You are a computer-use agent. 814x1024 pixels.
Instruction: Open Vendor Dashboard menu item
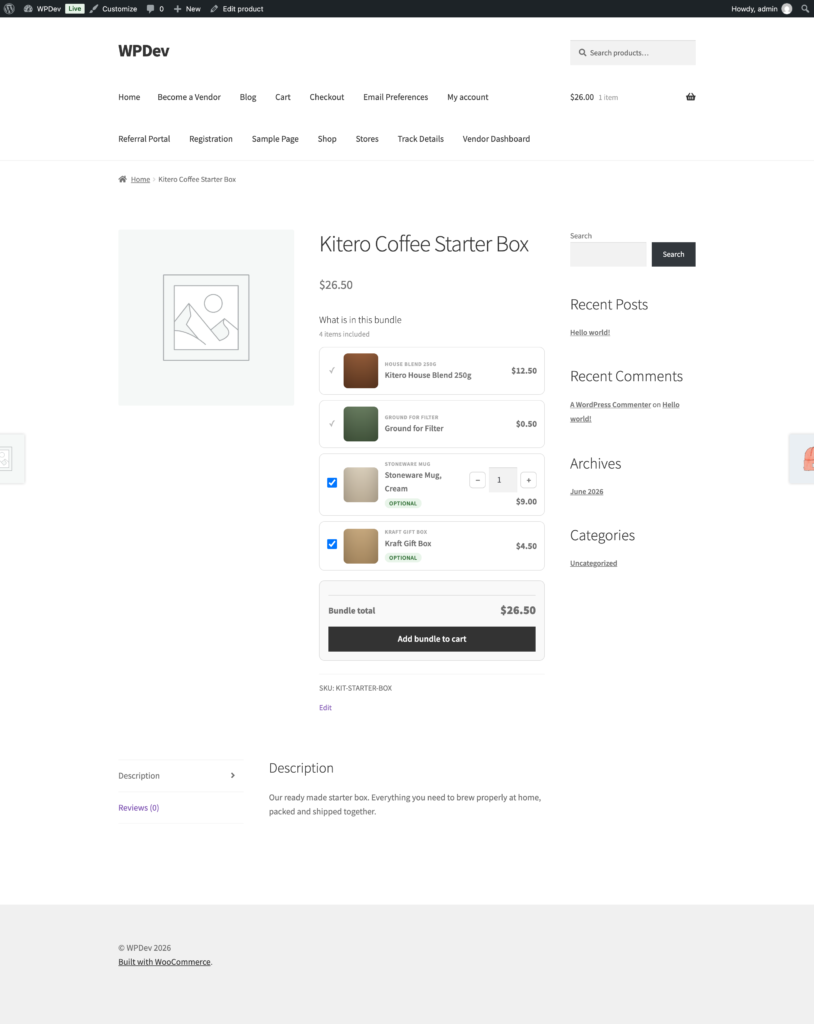[496, 139]
